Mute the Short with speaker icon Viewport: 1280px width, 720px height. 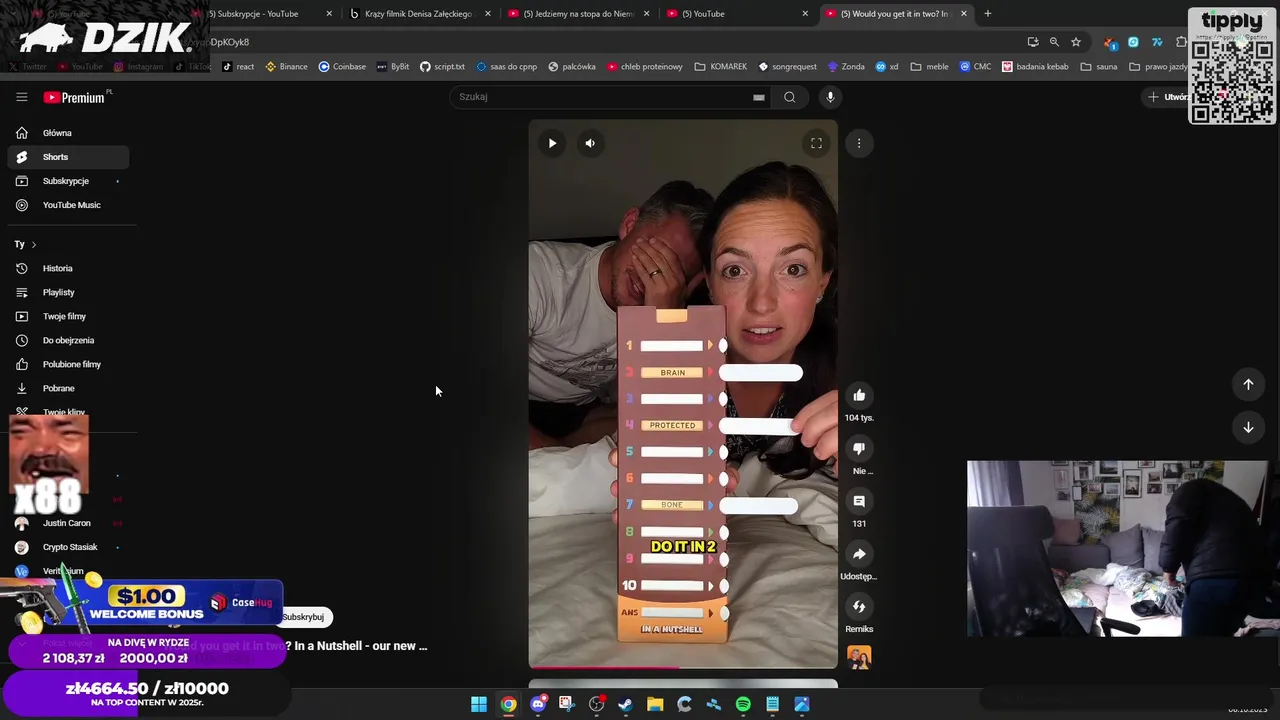pyautogui.click(x=590, y=143)
